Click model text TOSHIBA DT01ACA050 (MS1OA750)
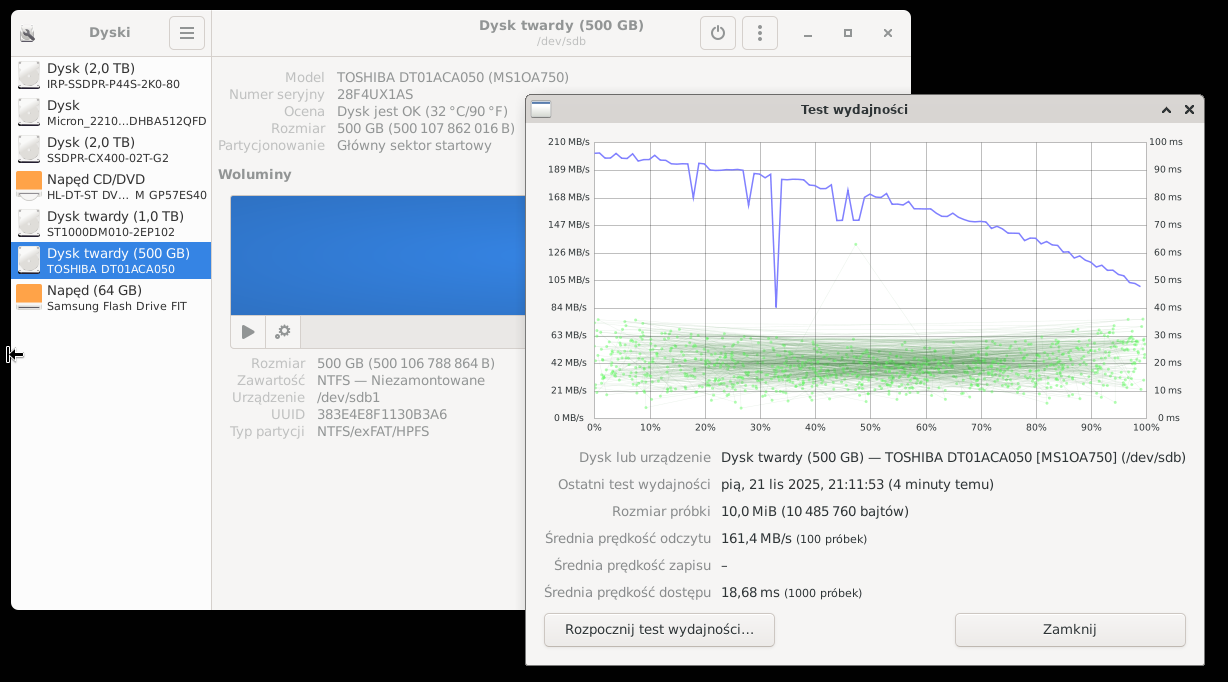The height and width of the screenshot is (682, 1228). click(453, 77)
